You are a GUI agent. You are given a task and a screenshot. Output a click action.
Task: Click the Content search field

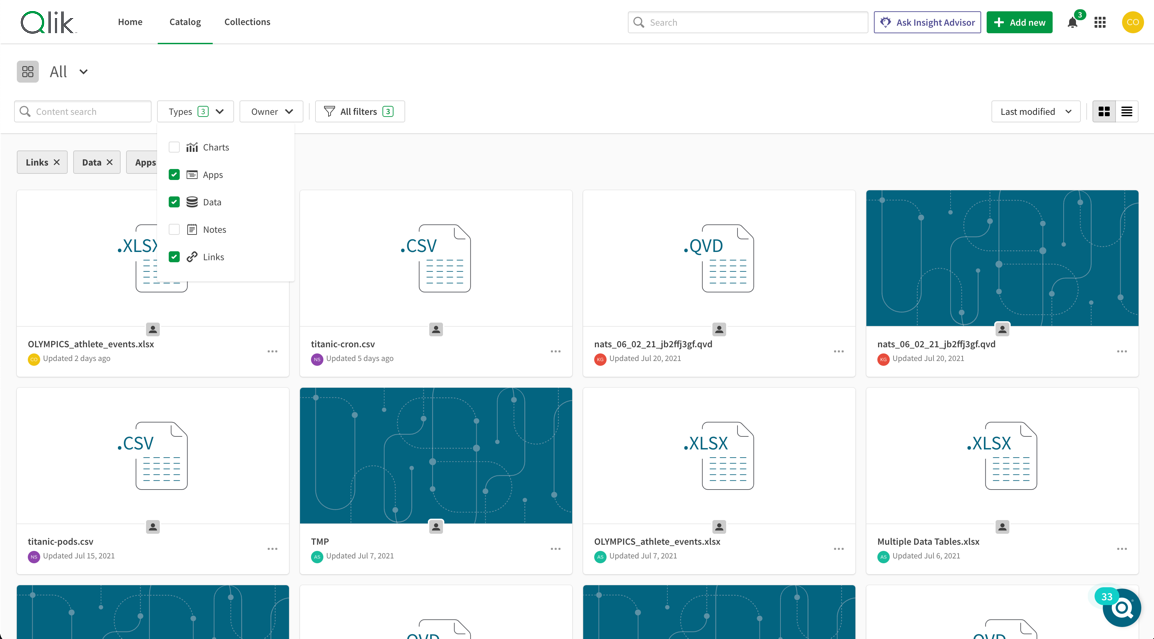90,112
